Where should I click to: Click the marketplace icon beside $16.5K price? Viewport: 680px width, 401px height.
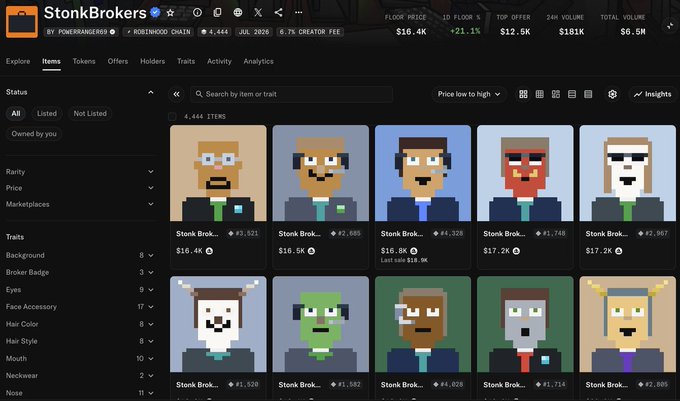tap(311, 251)
